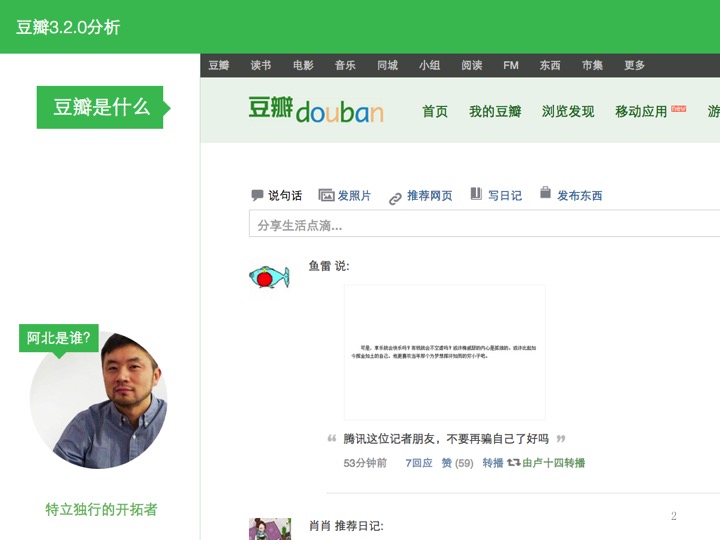720x540 pixels.
Task: Click the quote 腾讯这位记者朋友，不要再骗自己了好吗
Action: (x=446, y=439)
